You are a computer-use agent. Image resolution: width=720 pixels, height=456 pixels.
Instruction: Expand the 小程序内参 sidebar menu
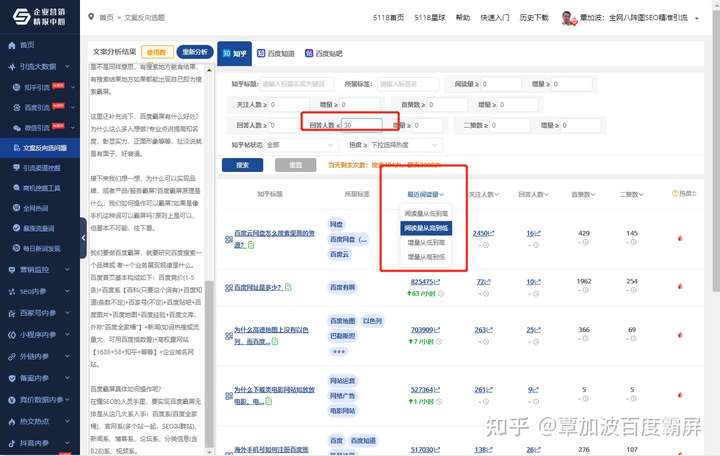[x=40, y=335]
